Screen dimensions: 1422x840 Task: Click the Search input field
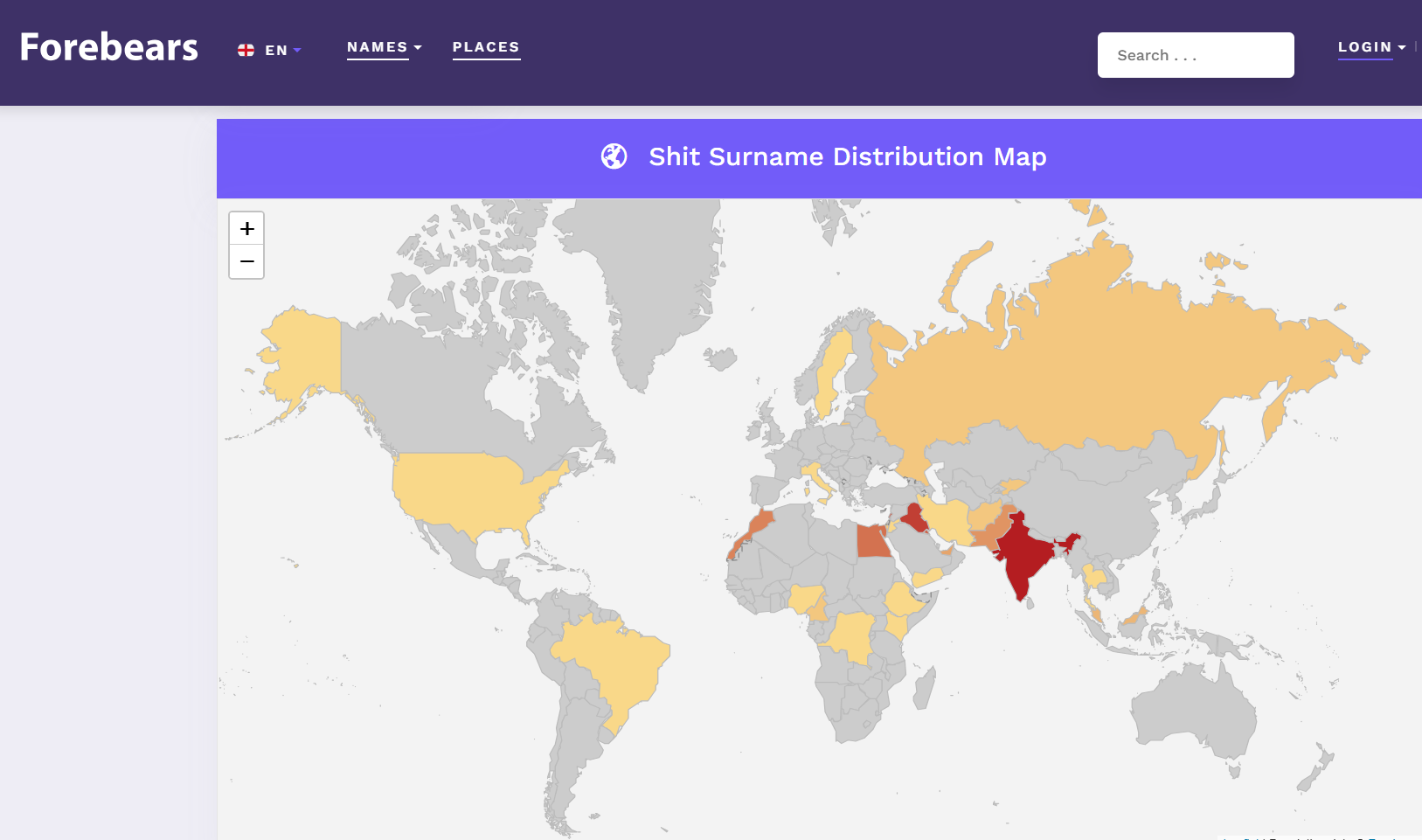pyautogui.click(x=1195, y=55)
